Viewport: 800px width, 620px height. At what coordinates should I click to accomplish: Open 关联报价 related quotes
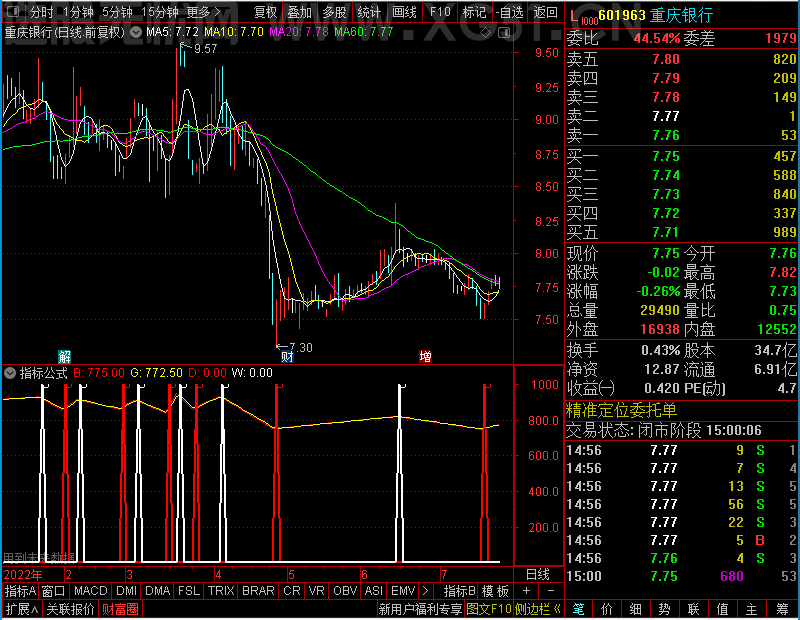[70, 609]
